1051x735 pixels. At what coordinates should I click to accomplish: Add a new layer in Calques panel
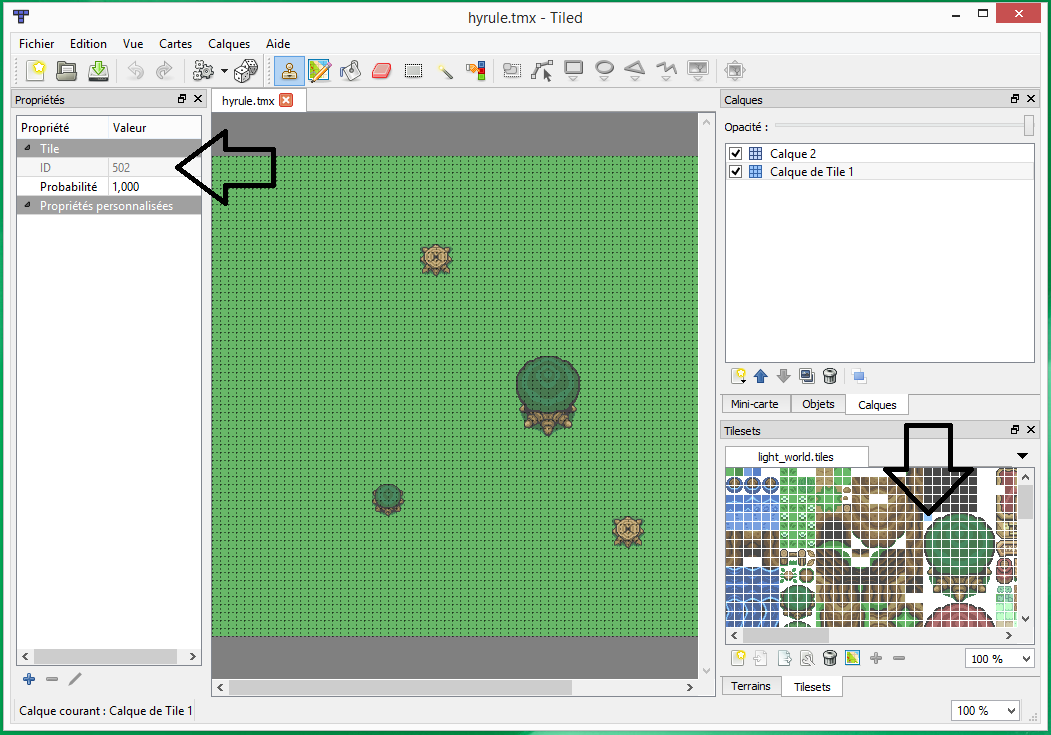[x=738, y=376]
